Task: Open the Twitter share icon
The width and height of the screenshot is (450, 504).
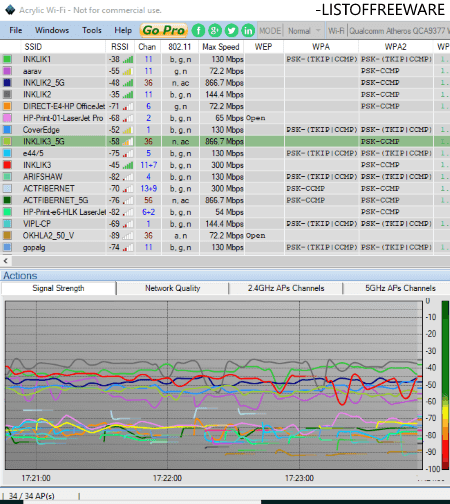Action: click(x=231, y=31)
